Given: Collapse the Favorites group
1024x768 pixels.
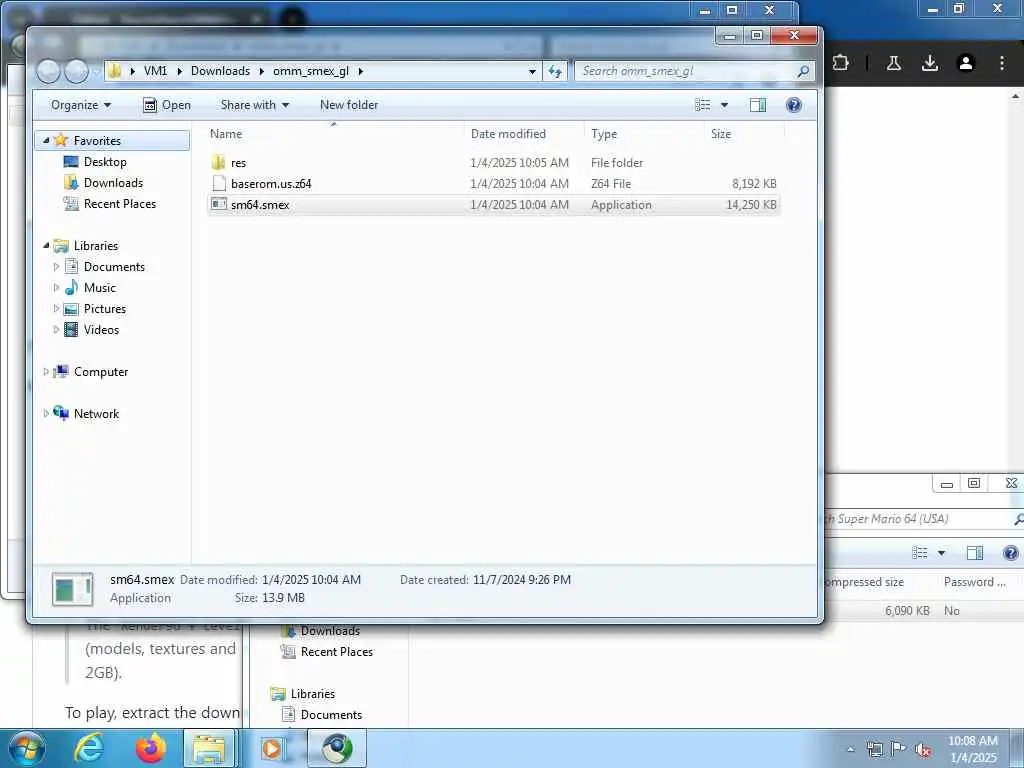Looking at the screenshot, I should click(x=46, y=140).
